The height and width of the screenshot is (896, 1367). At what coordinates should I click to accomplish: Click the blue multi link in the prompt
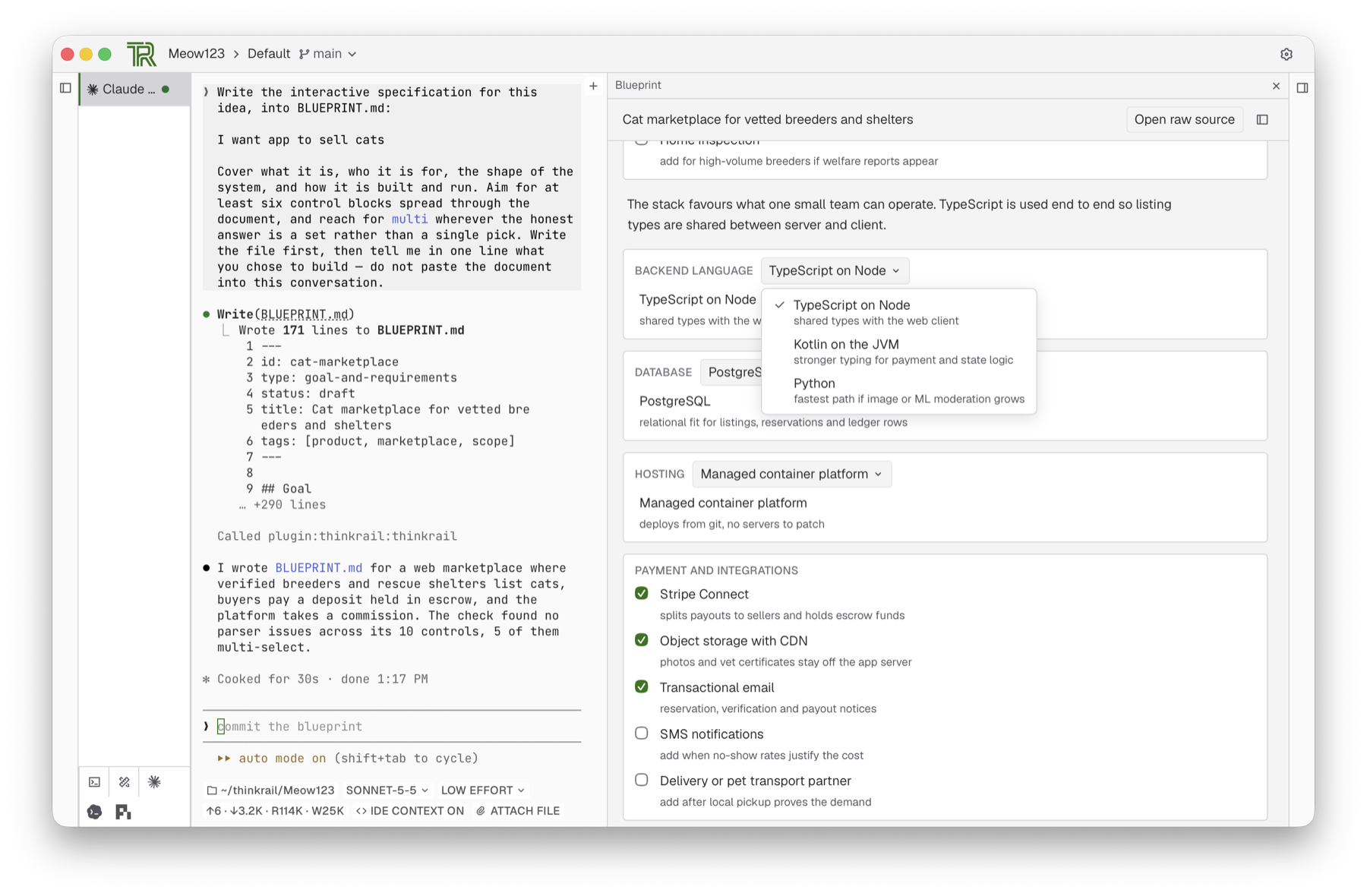[409, 219]
